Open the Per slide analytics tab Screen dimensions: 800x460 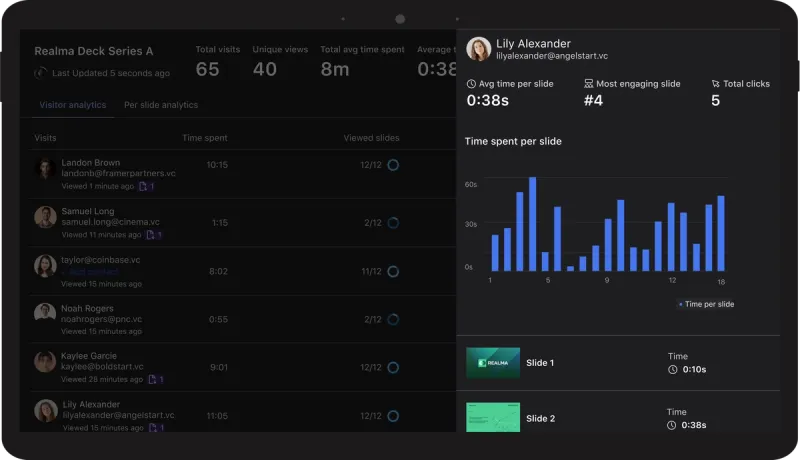point(161,105)
